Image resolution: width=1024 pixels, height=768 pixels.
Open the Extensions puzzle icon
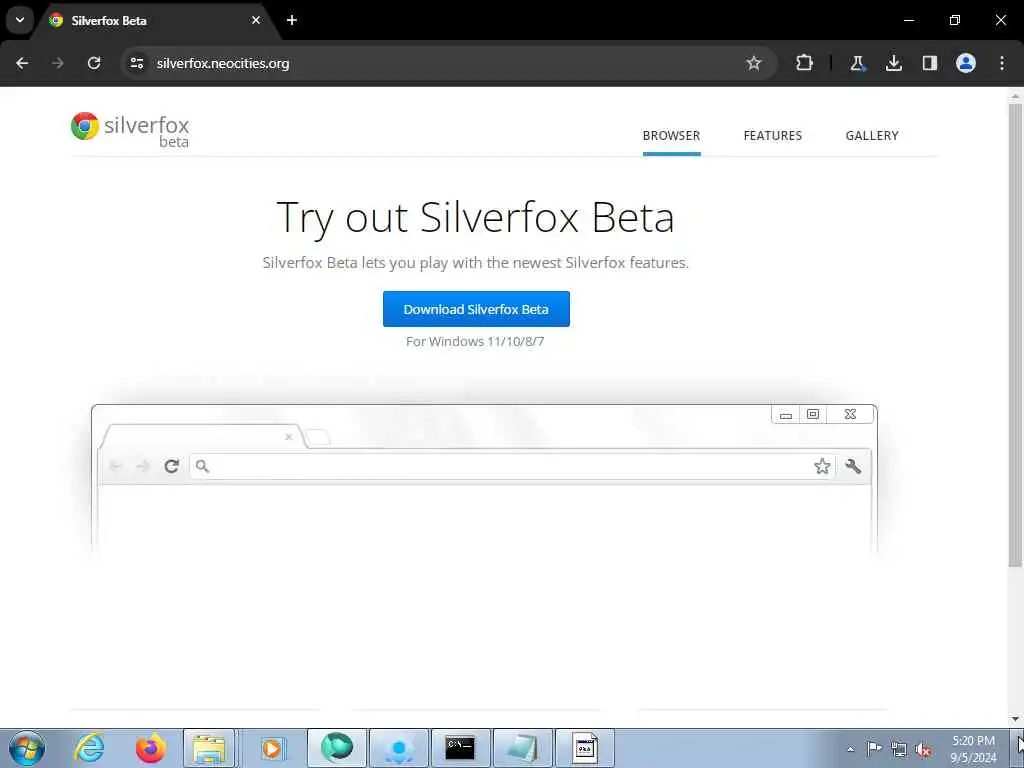point(805,63)
